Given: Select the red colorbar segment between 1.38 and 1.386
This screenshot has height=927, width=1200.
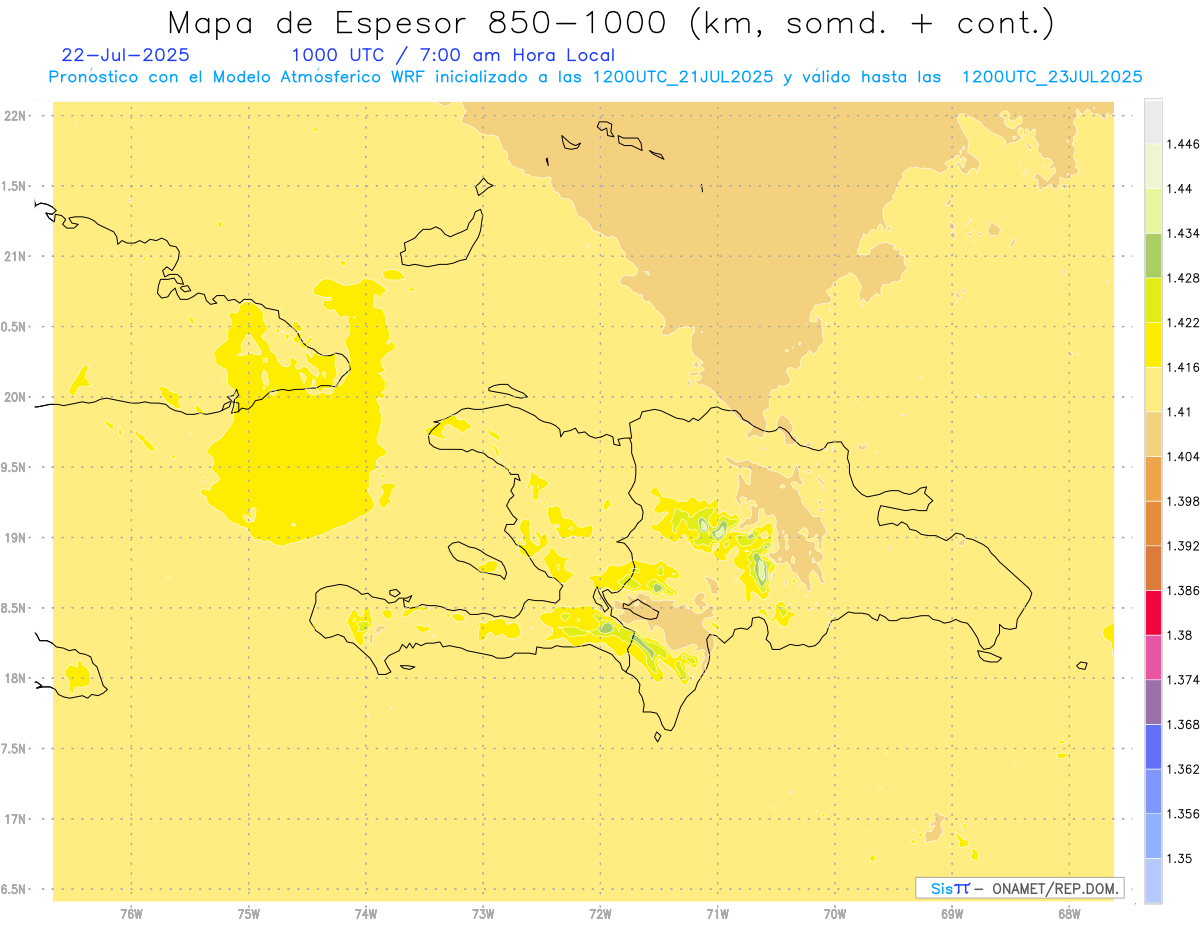Looking at the screenshot, I should [x=1153, y=612].
